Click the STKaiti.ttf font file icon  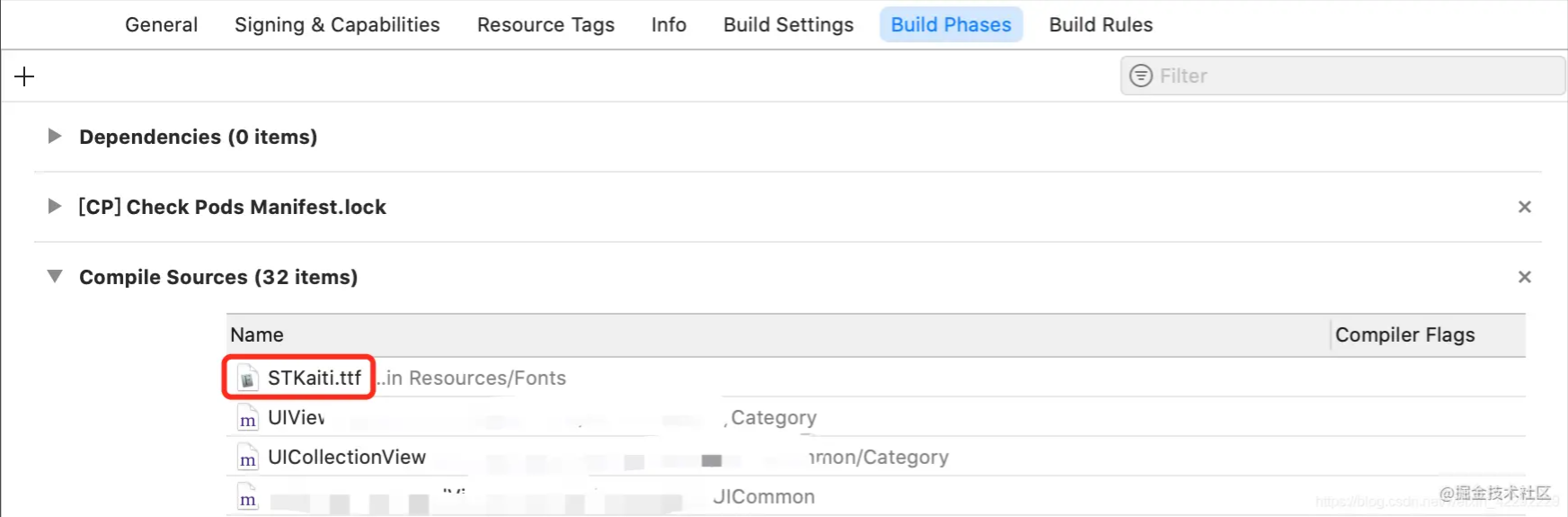tap(248, 379)
